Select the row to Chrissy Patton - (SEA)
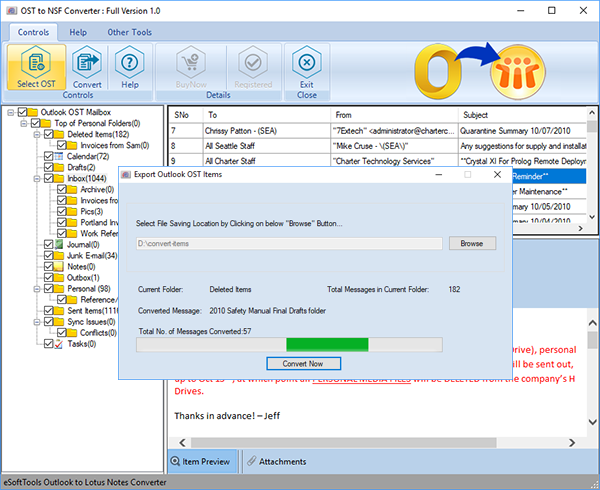The image size is (600, 490). [377, 131]
